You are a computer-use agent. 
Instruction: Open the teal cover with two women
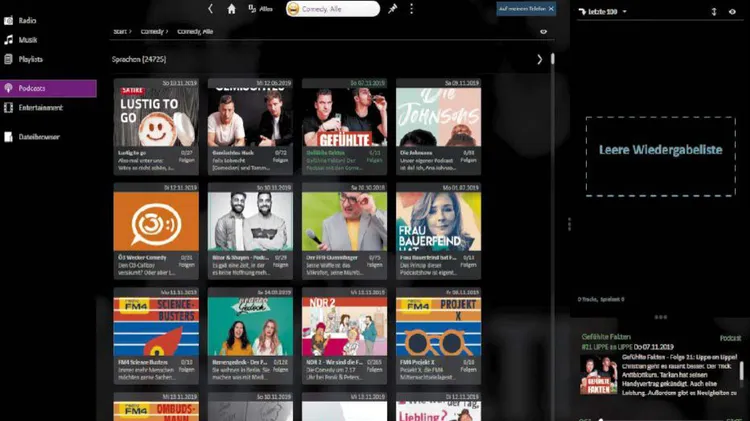click(250, 326)
